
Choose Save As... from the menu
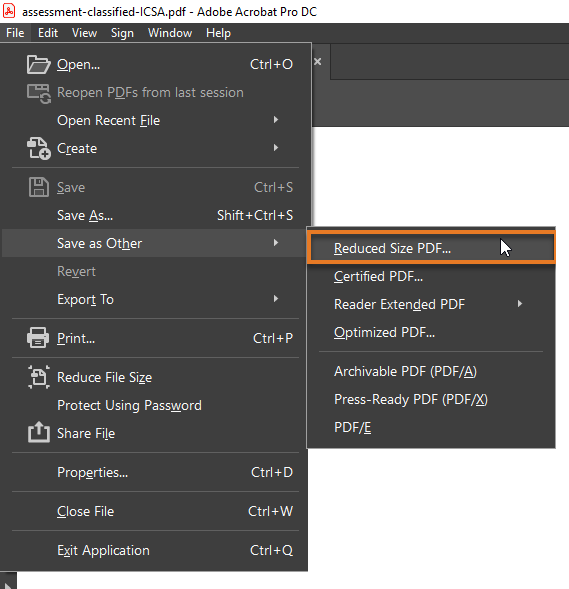coord(156,215)
